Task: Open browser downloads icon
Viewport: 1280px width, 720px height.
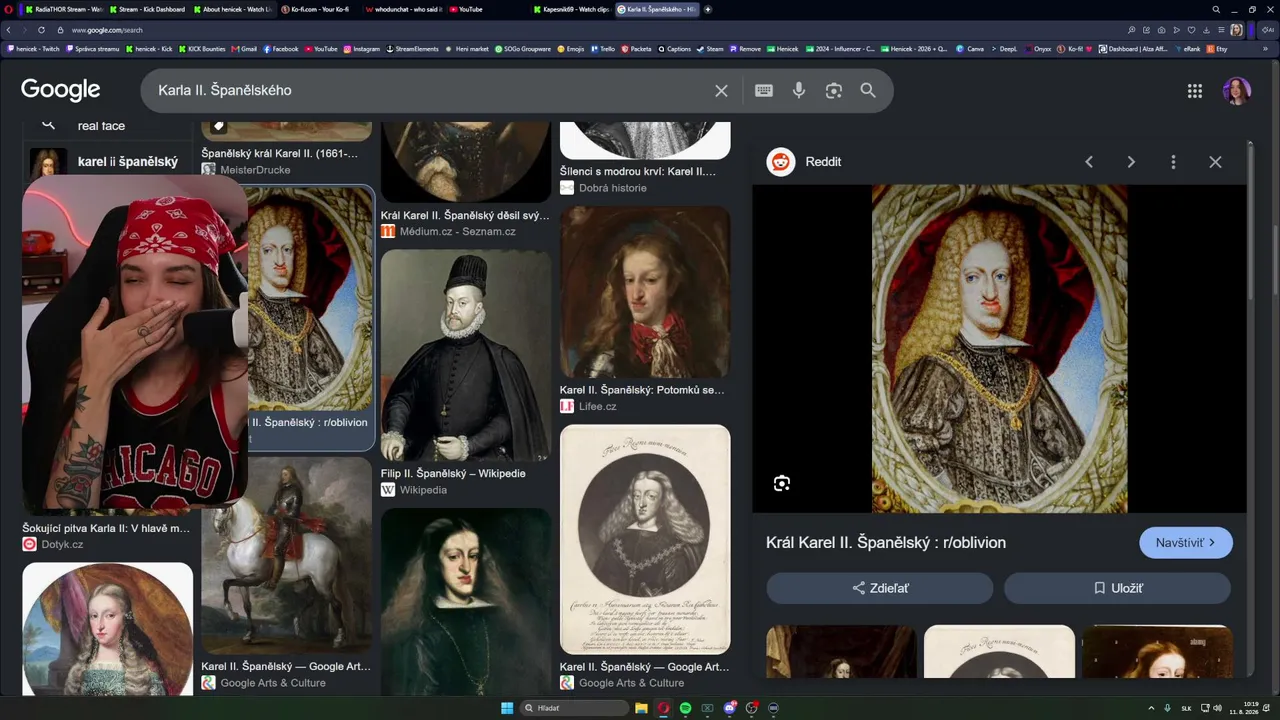Action: 1205,30
